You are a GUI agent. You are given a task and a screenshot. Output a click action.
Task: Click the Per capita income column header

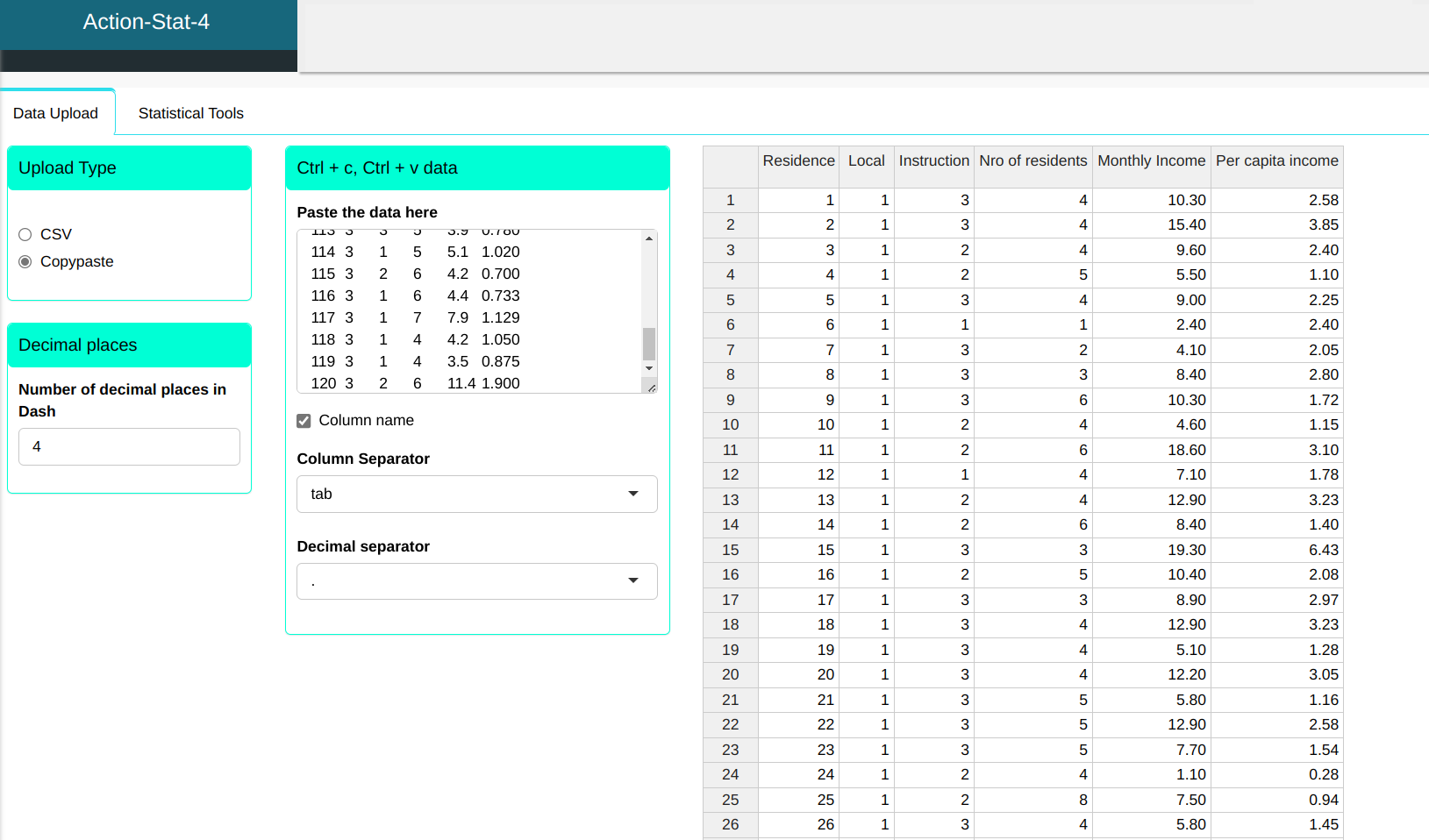(1276, 160)
